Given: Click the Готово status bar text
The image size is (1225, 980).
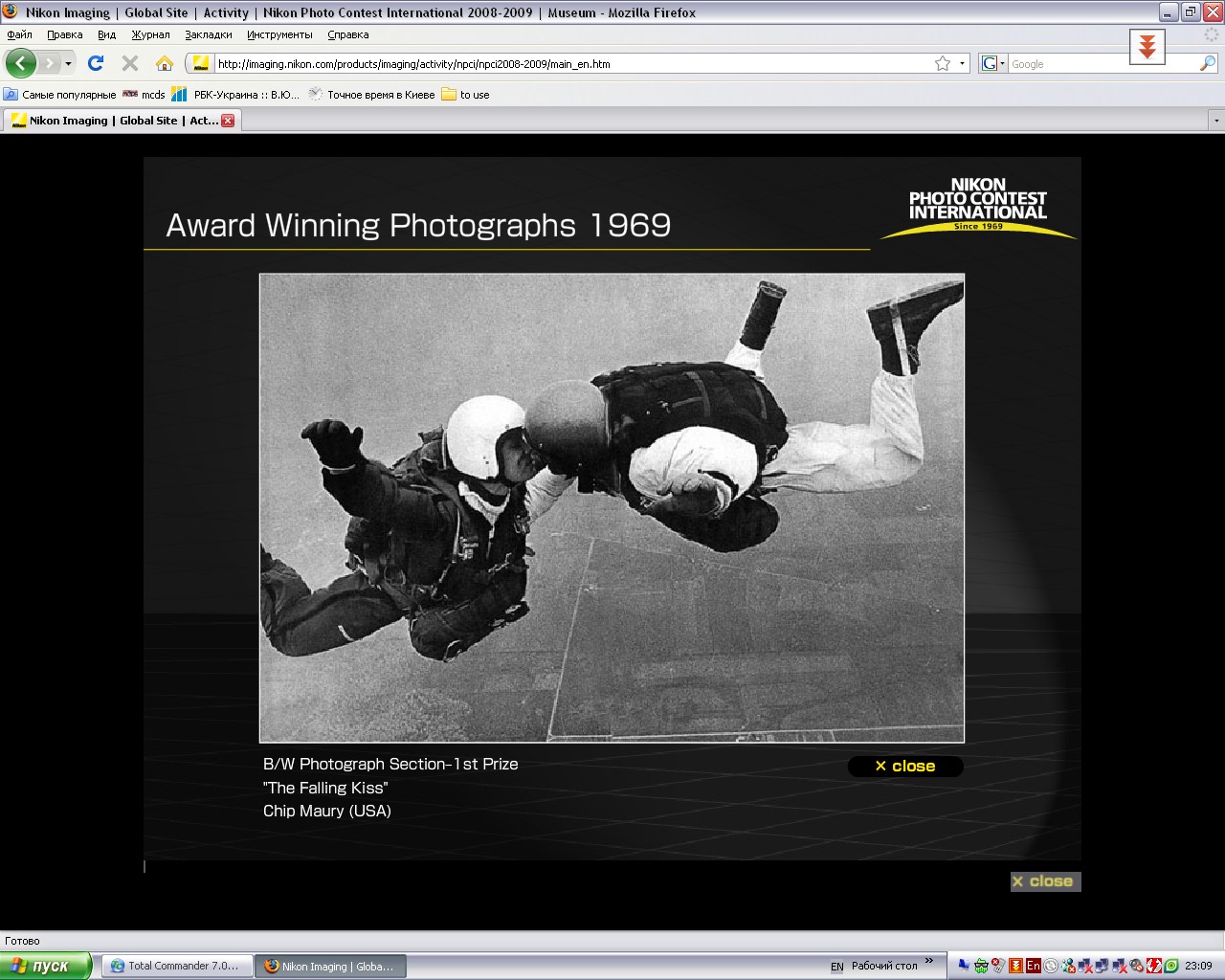Looking at the screenshot, I should (x=23, y=941).
